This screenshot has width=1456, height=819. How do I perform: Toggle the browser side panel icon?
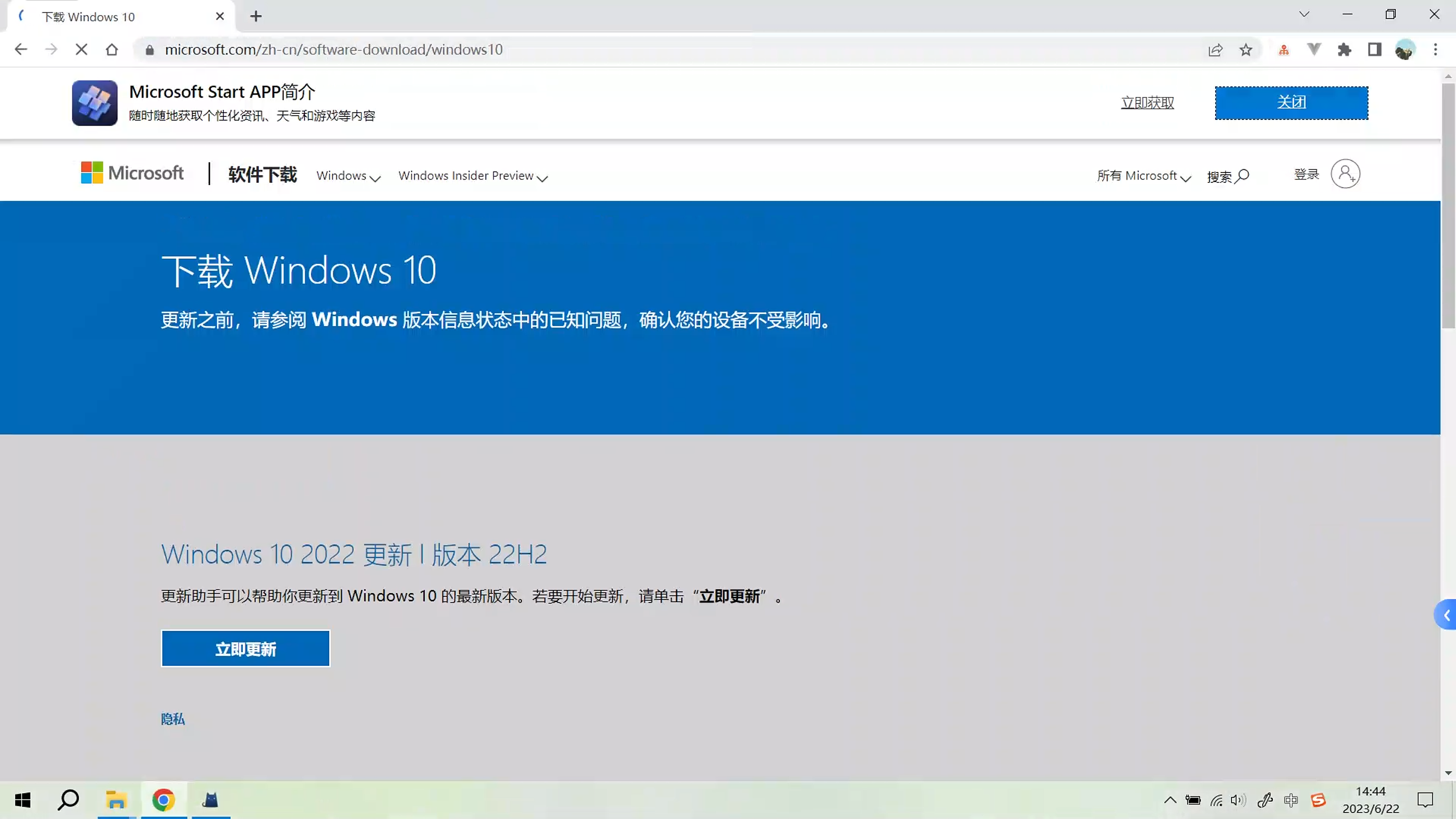pos(1375,50)
